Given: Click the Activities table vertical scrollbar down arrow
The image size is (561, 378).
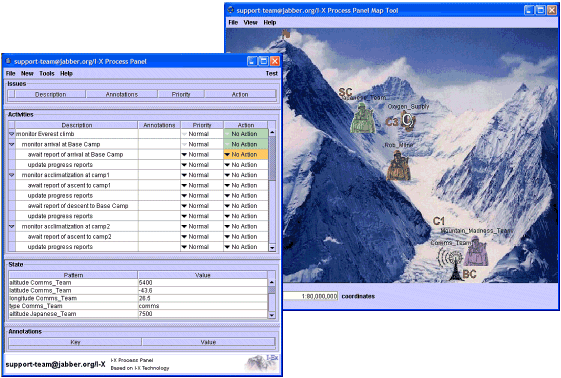Looking at the screenshot, I should [x=272, y=247].
